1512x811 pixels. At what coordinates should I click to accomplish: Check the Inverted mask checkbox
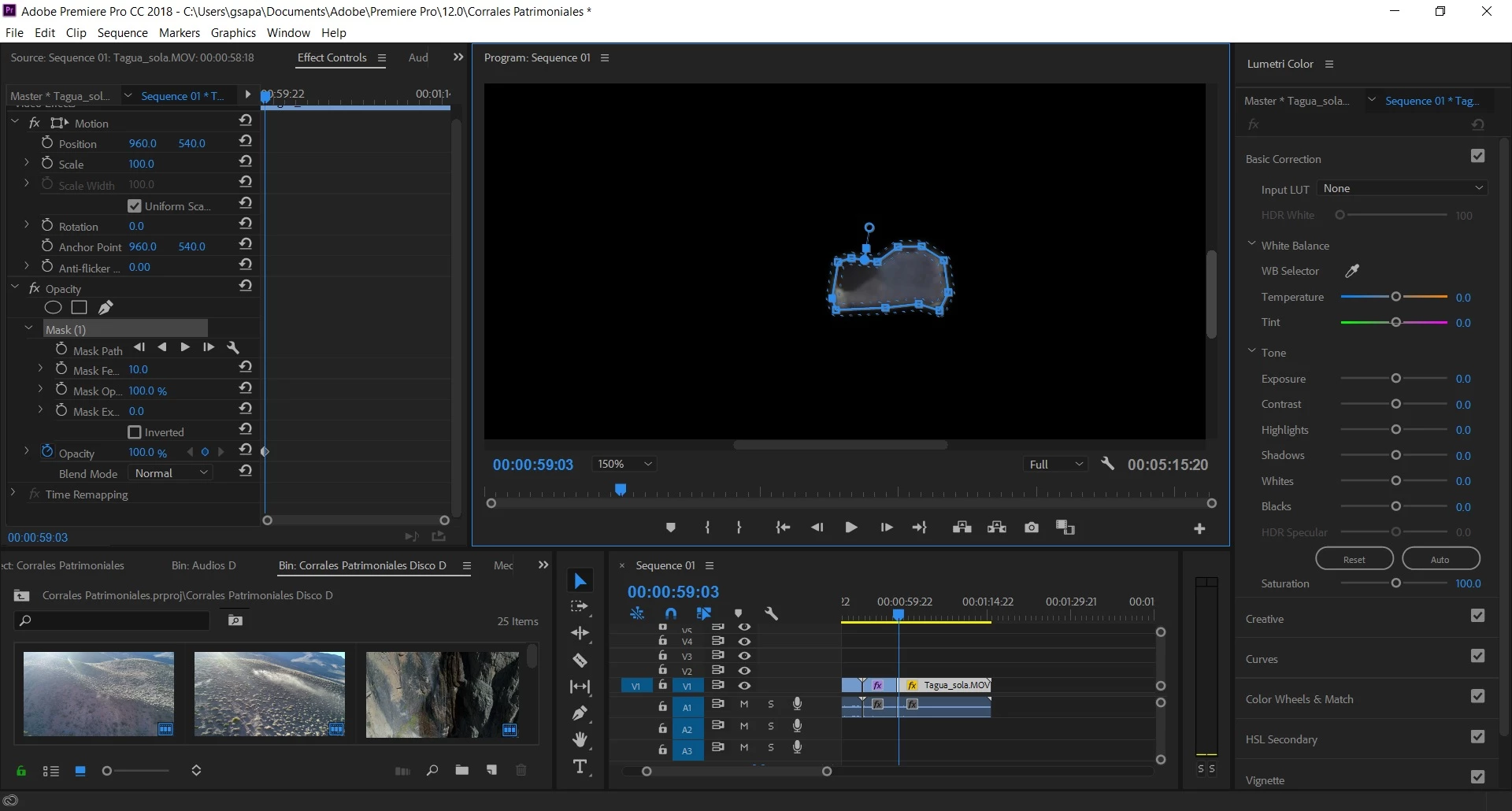point(135,432)
